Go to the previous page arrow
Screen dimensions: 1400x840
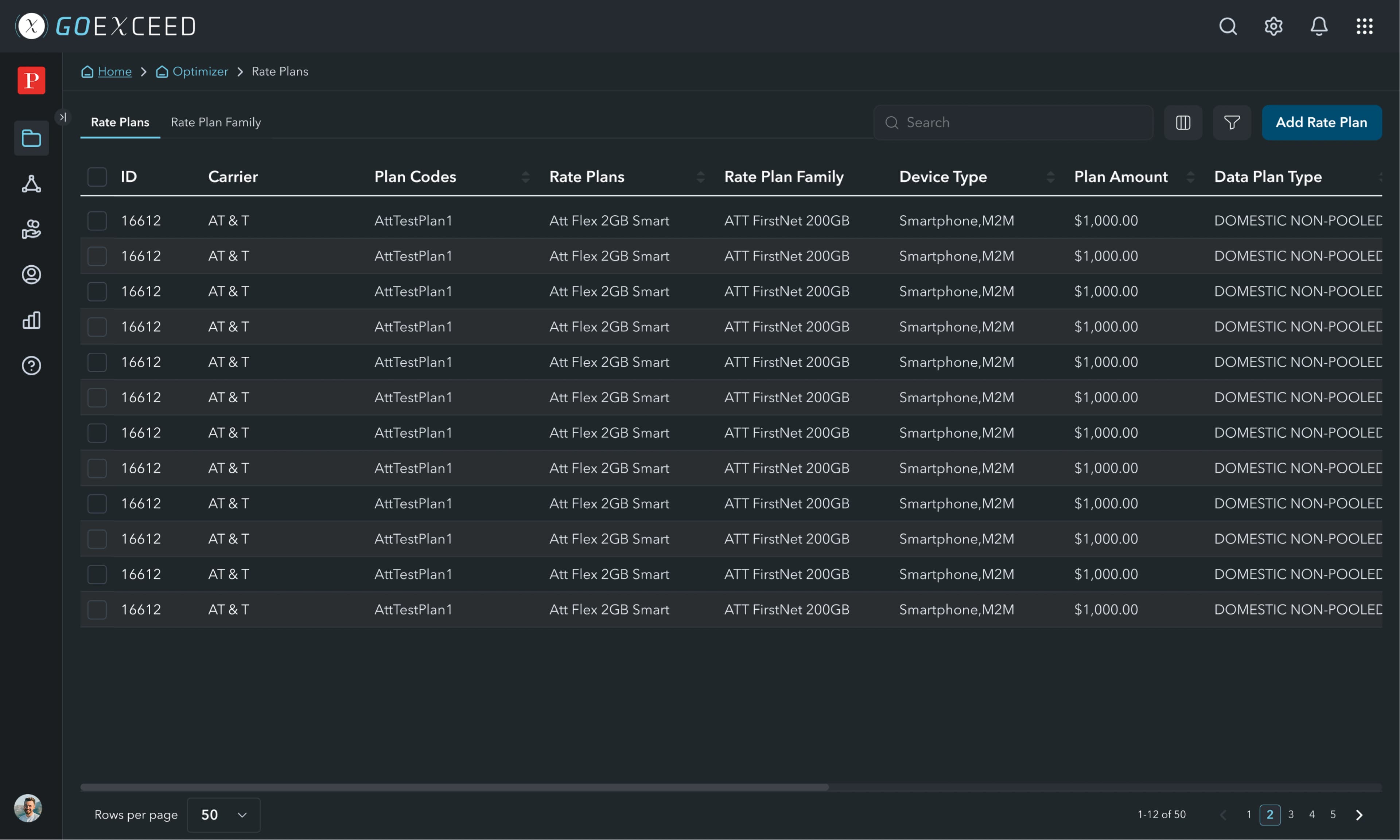(x=1223, y=814)
